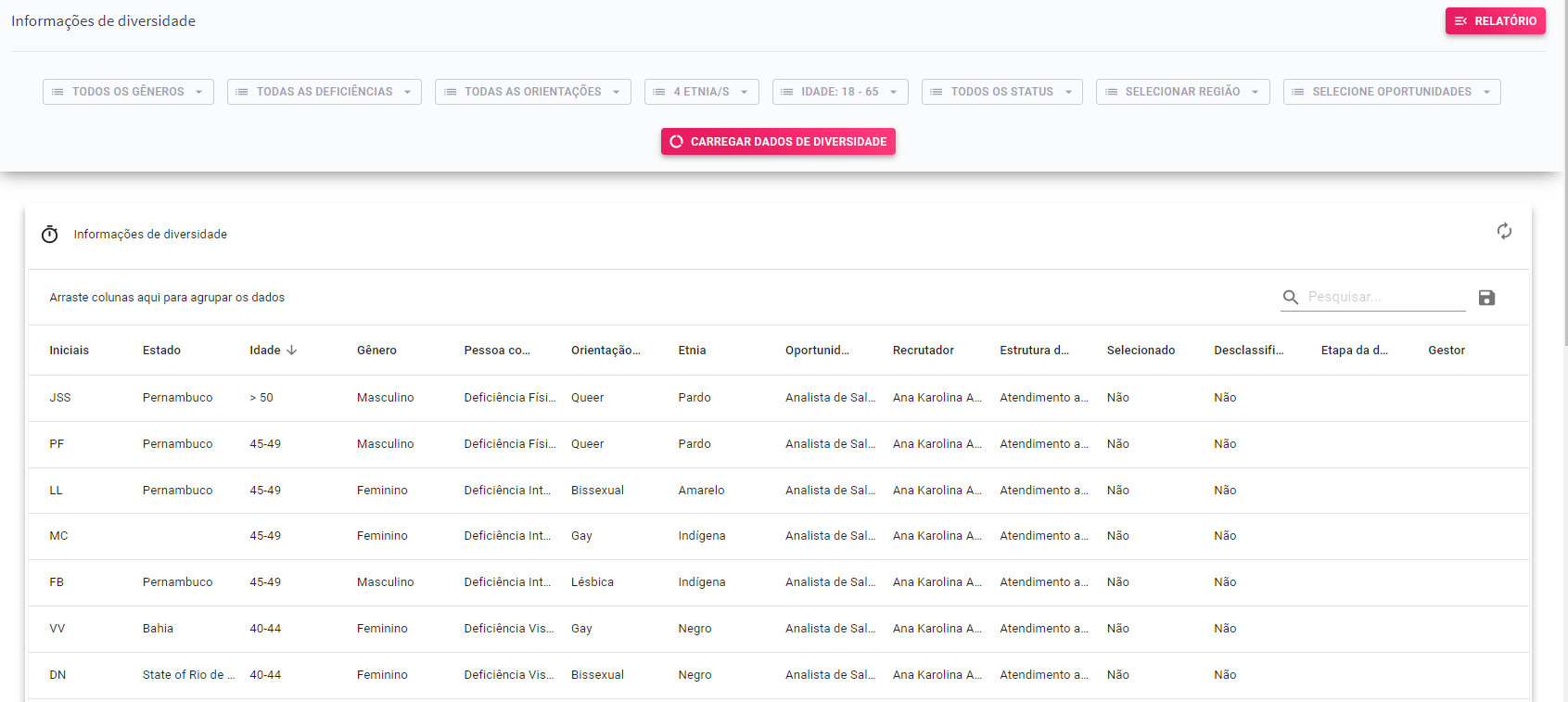Expand the 4 Etnia/s filter

pyautogui.click(x=701, y=92)
